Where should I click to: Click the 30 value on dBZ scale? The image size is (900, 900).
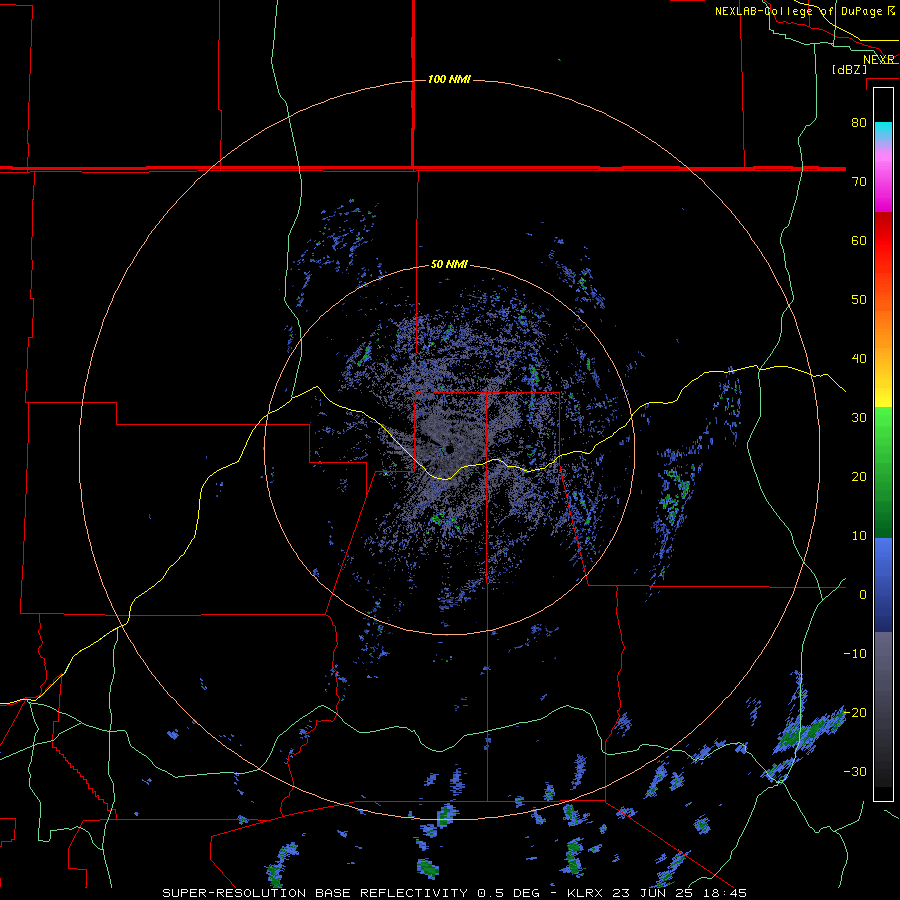pos(859,417)
